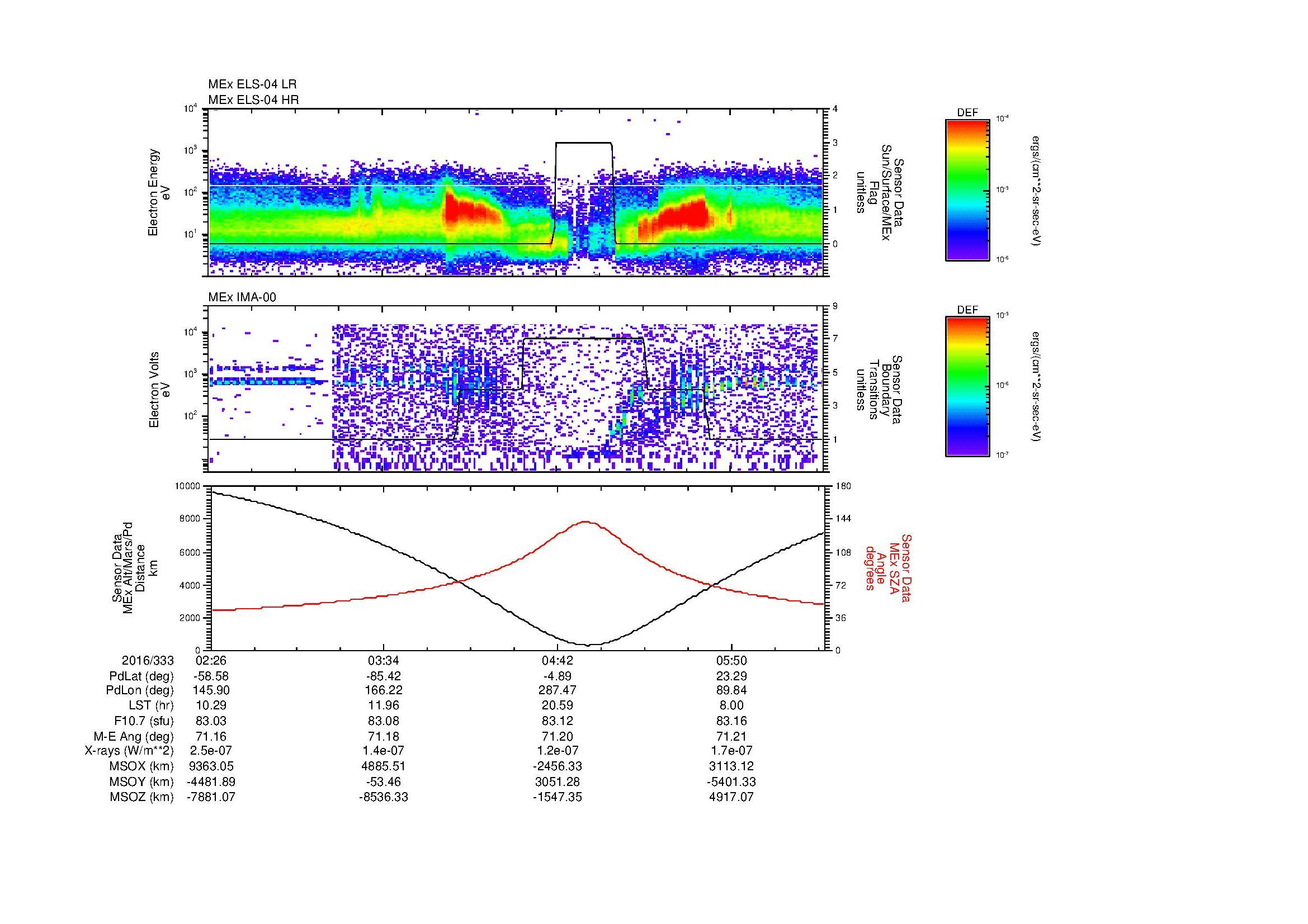Click the 'MSOZ (km)' row label

tap(141, 797)
